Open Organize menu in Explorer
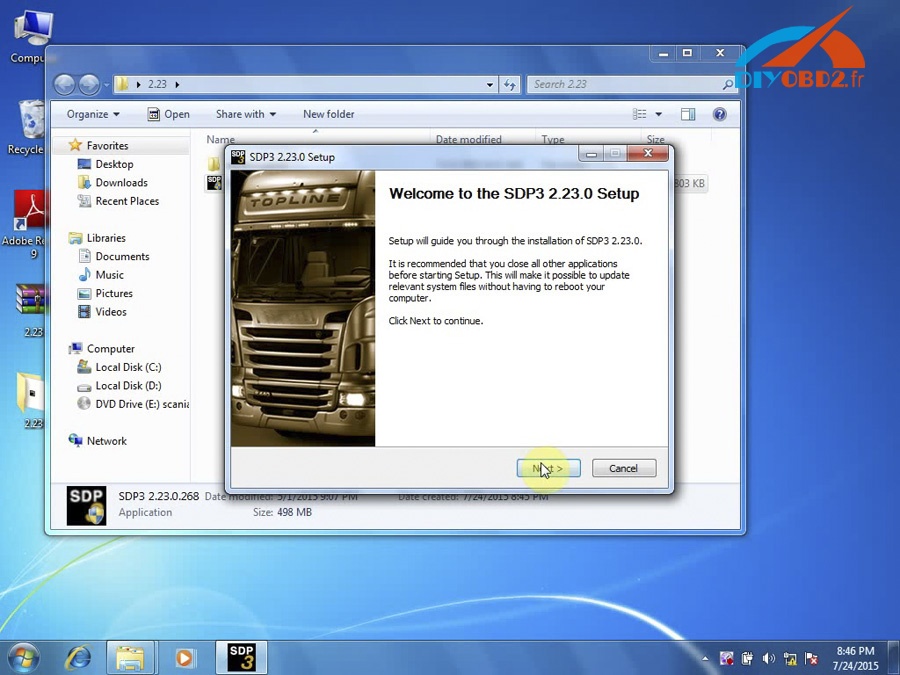Image resolution: width=900 pixels, height=675 pixels. 93,114
